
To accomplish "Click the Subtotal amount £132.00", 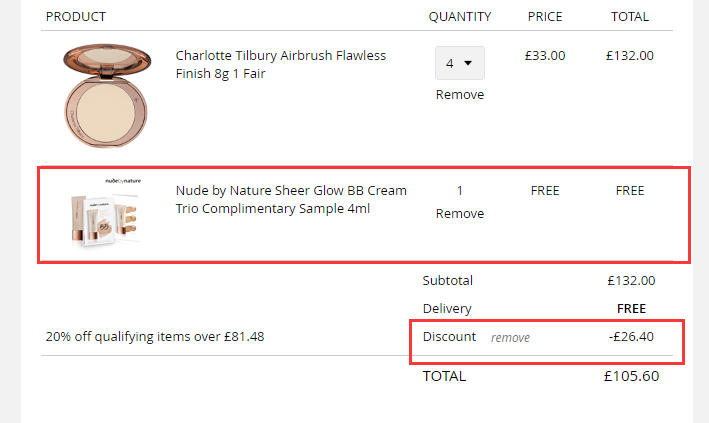I will (631, 281).
